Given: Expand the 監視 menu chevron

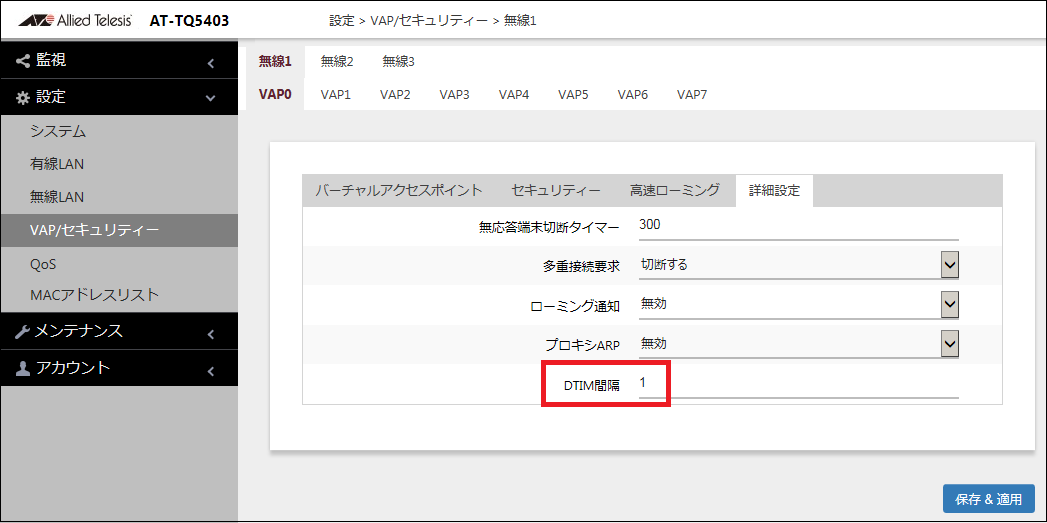Looking at the screenshot, I should 210,62.
